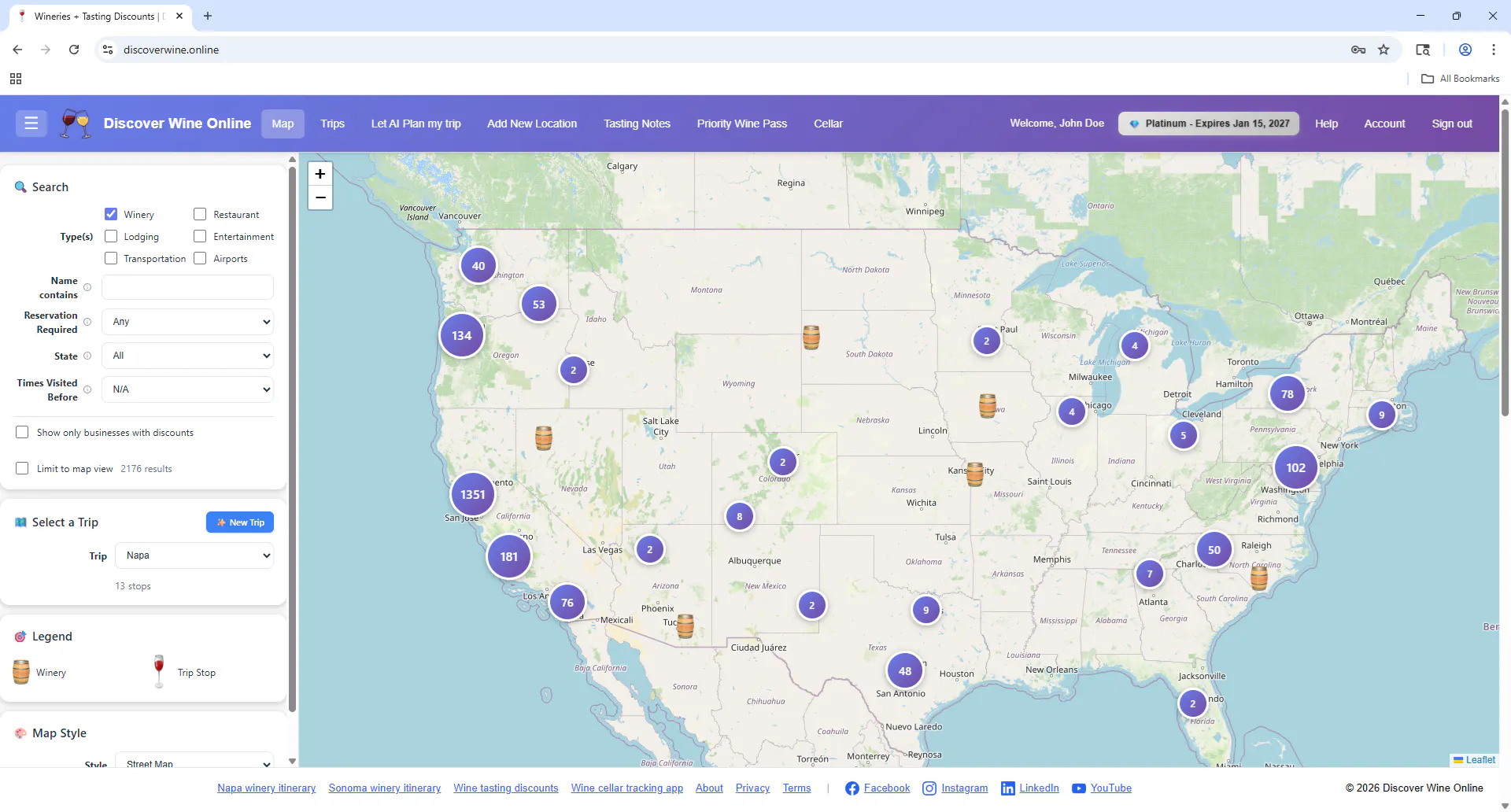
Task: Zoom in on the map
Action: click(x=320, y=174)
